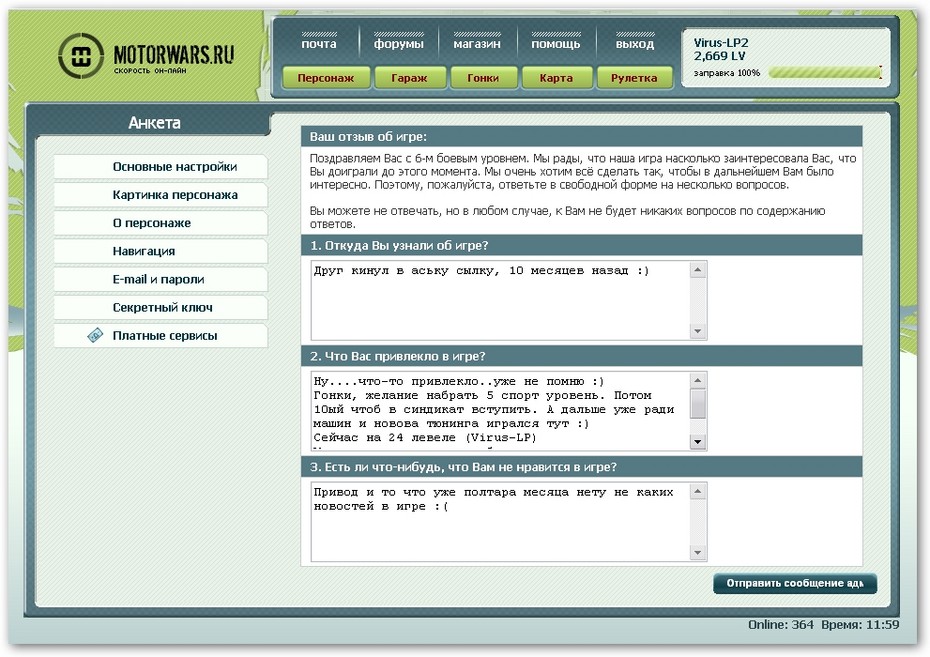The height and width of the screenshot is (657, 930).
Task: Select the Гараж tab button
Action: 409,78
